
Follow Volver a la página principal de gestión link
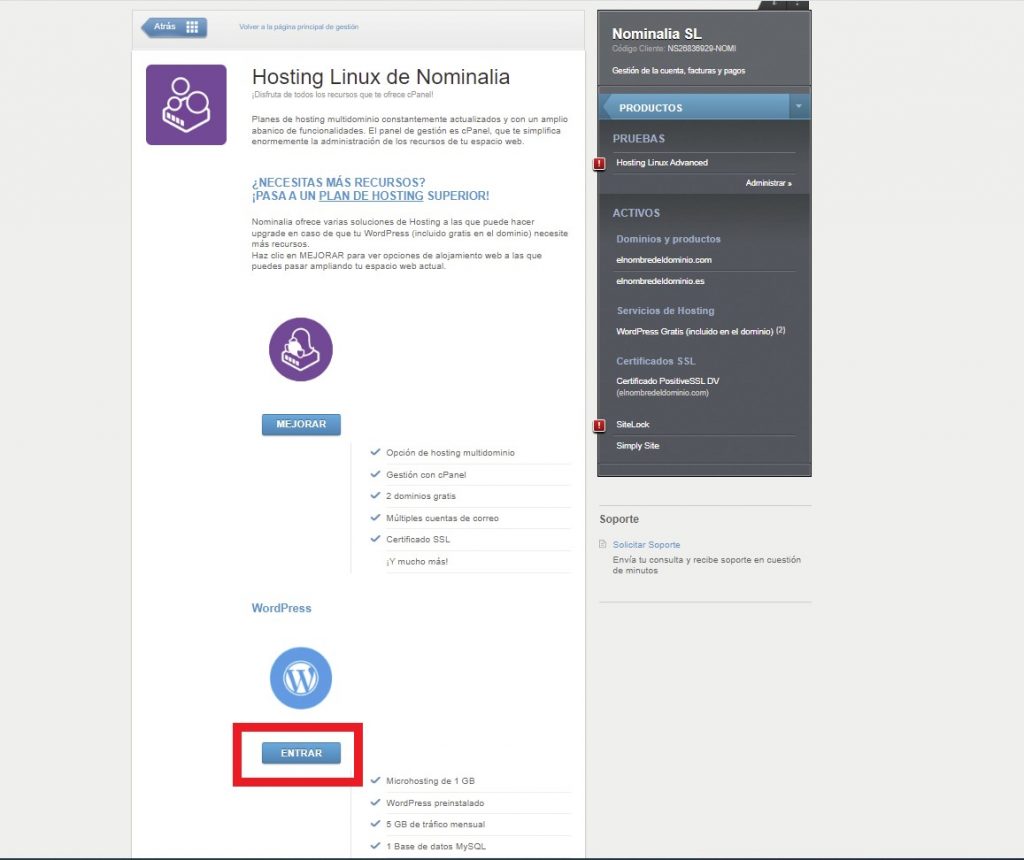tap(298, 27)
